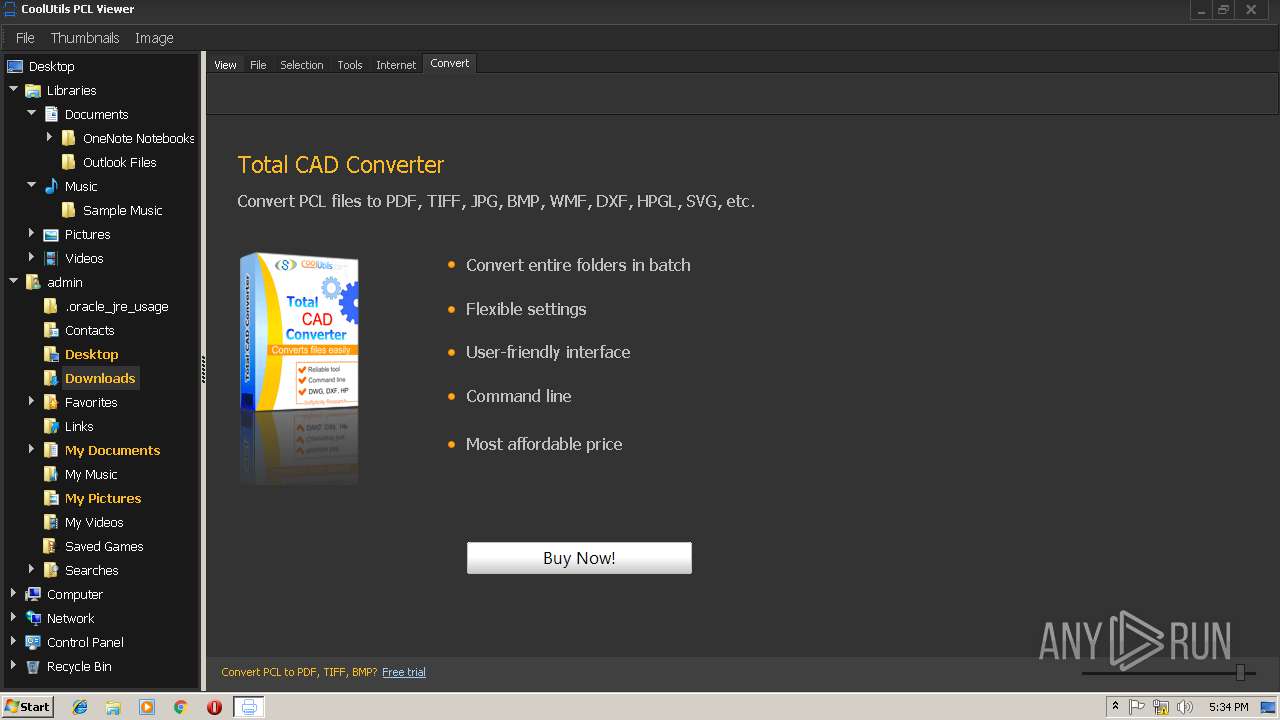Click the Libraries folder icon

point(33,90)
